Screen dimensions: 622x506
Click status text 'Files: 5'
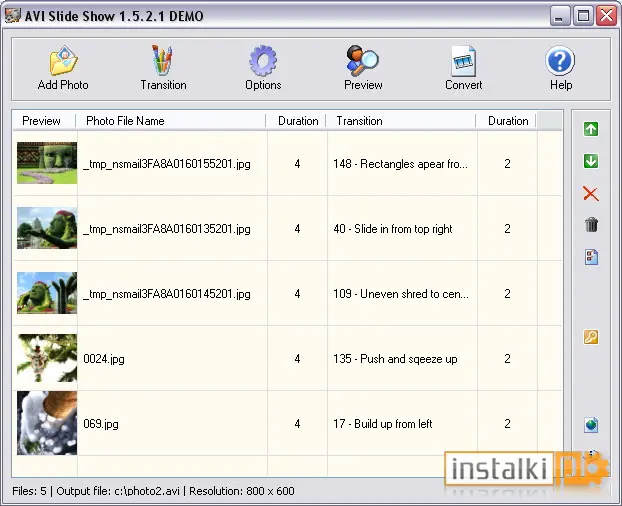pos(29,491)
